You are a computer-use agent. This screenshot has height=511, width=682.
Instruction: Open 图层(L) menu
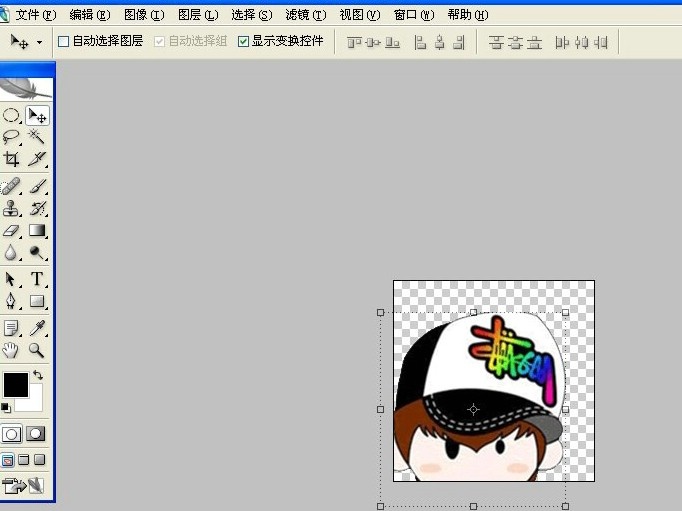point(198,15)
